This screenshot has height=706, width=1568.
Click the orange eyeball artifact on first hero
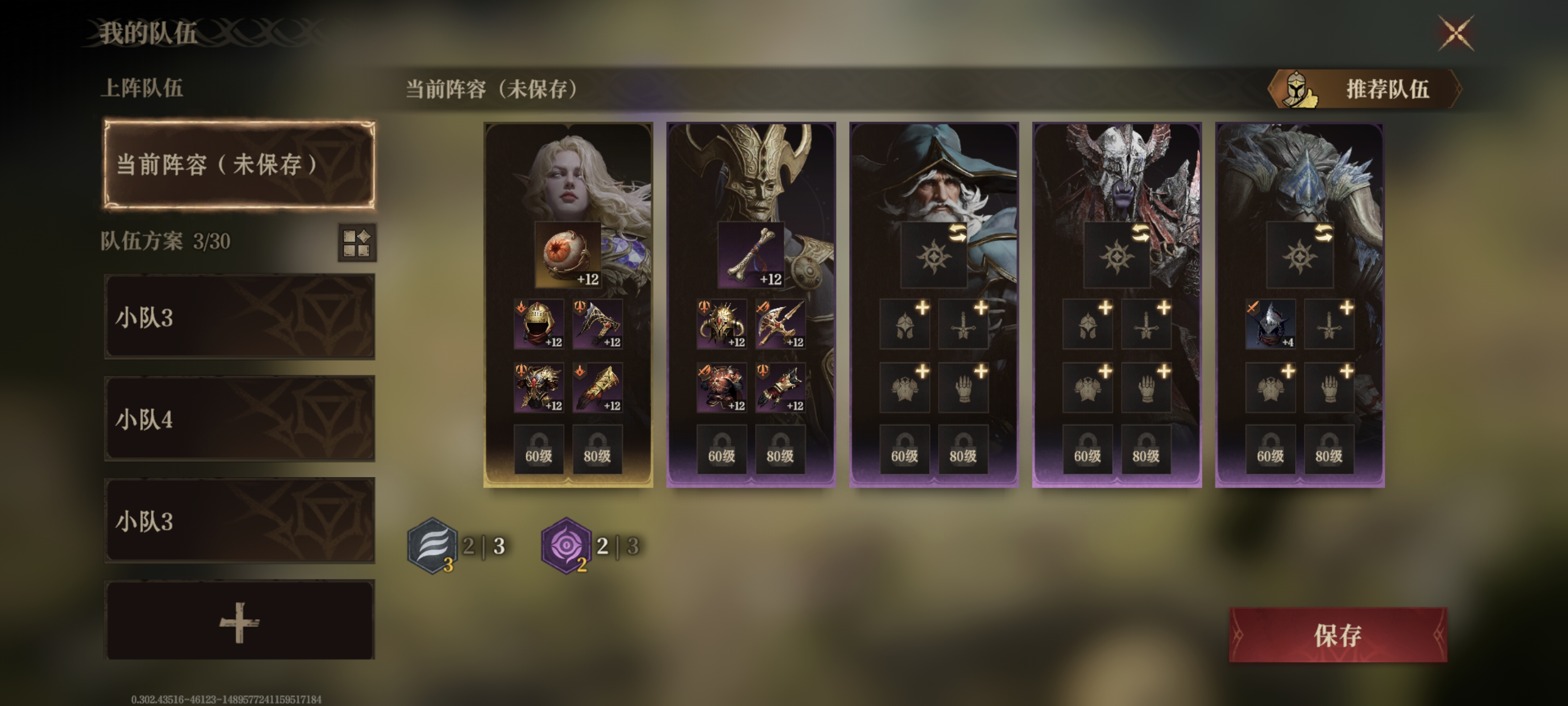(568, 254)
